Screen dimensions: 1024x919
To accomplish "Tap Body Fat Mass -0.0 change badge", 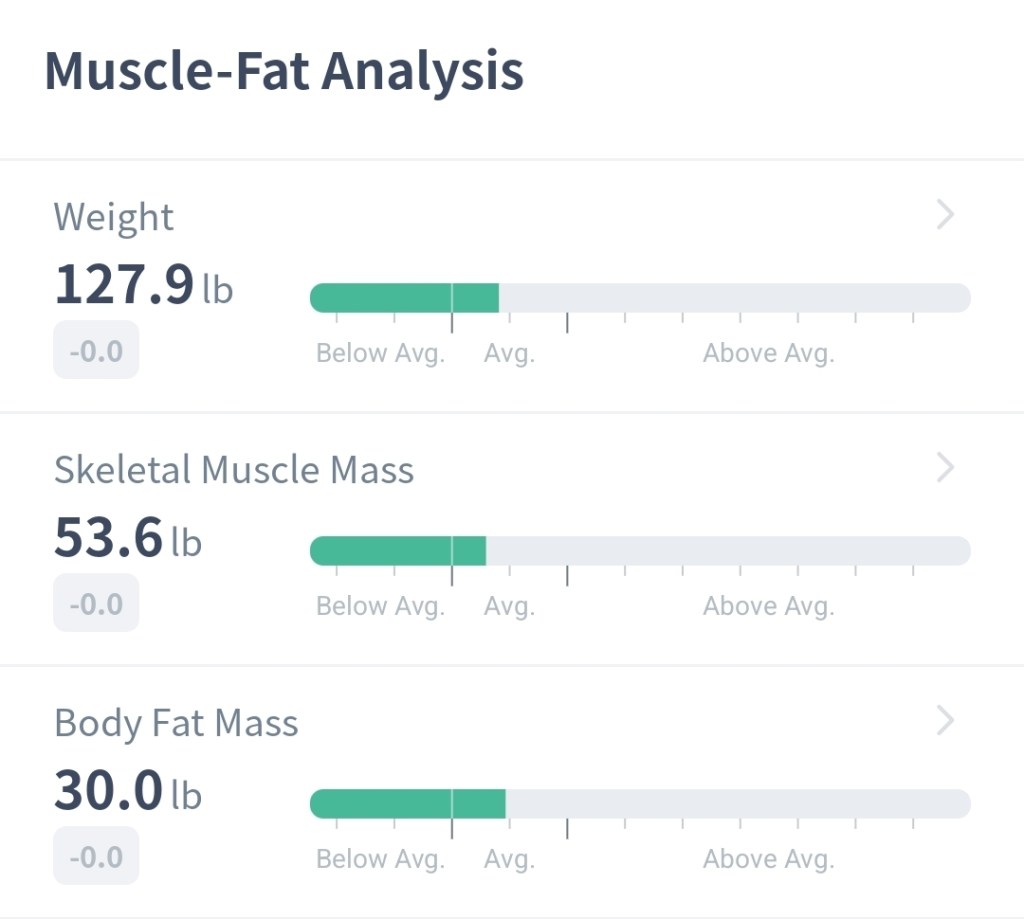I will pyautogui.click(x=96, y=857).
